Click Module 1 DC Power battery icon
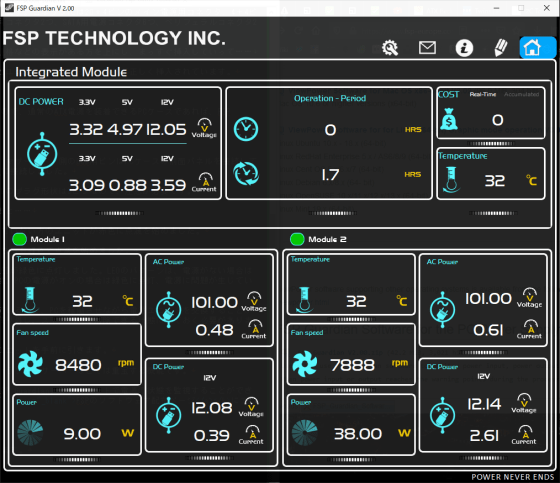 tap(169, 415)
